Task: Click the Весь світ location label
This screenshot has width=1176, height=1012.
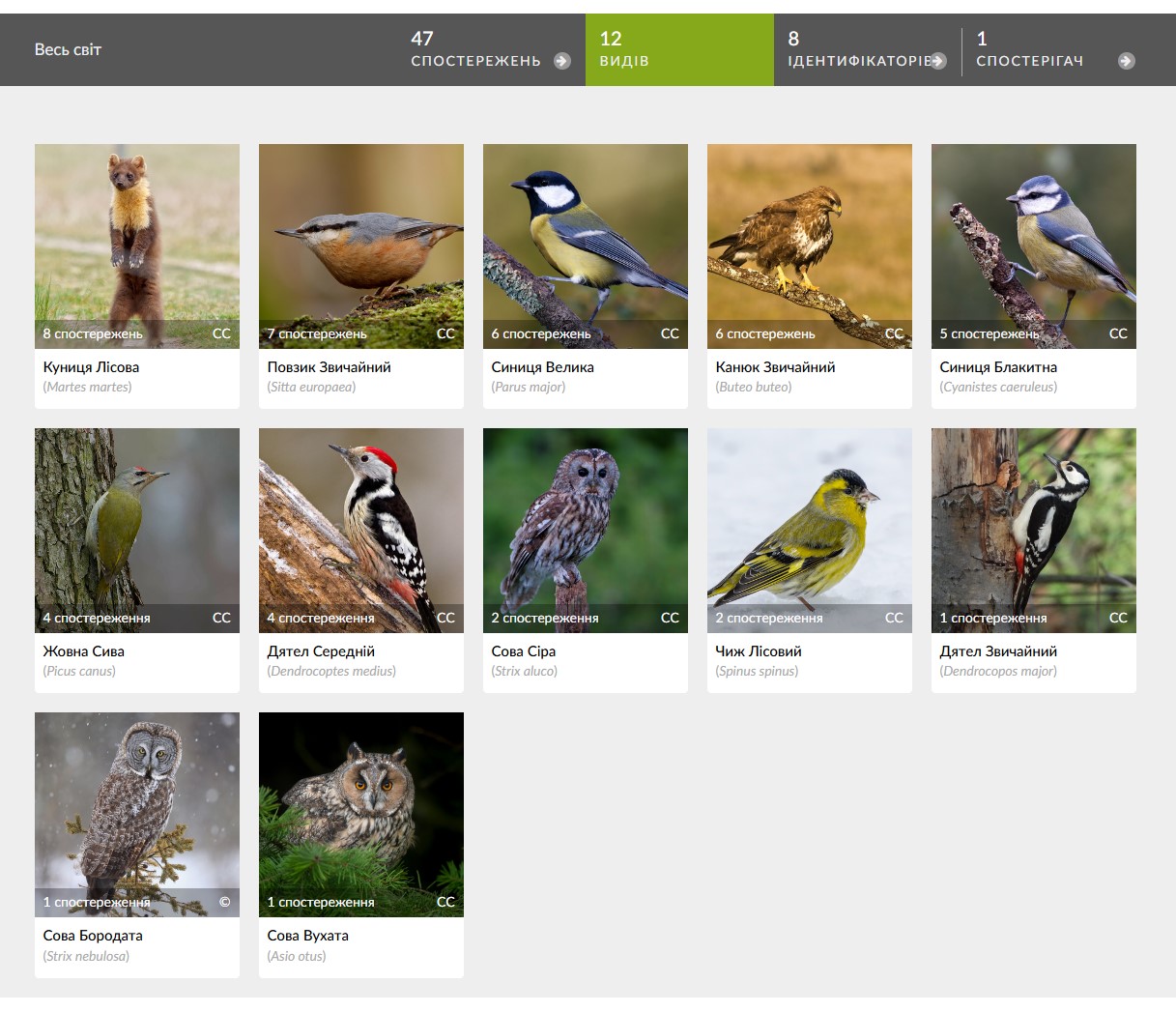Action: click(68, 50)
